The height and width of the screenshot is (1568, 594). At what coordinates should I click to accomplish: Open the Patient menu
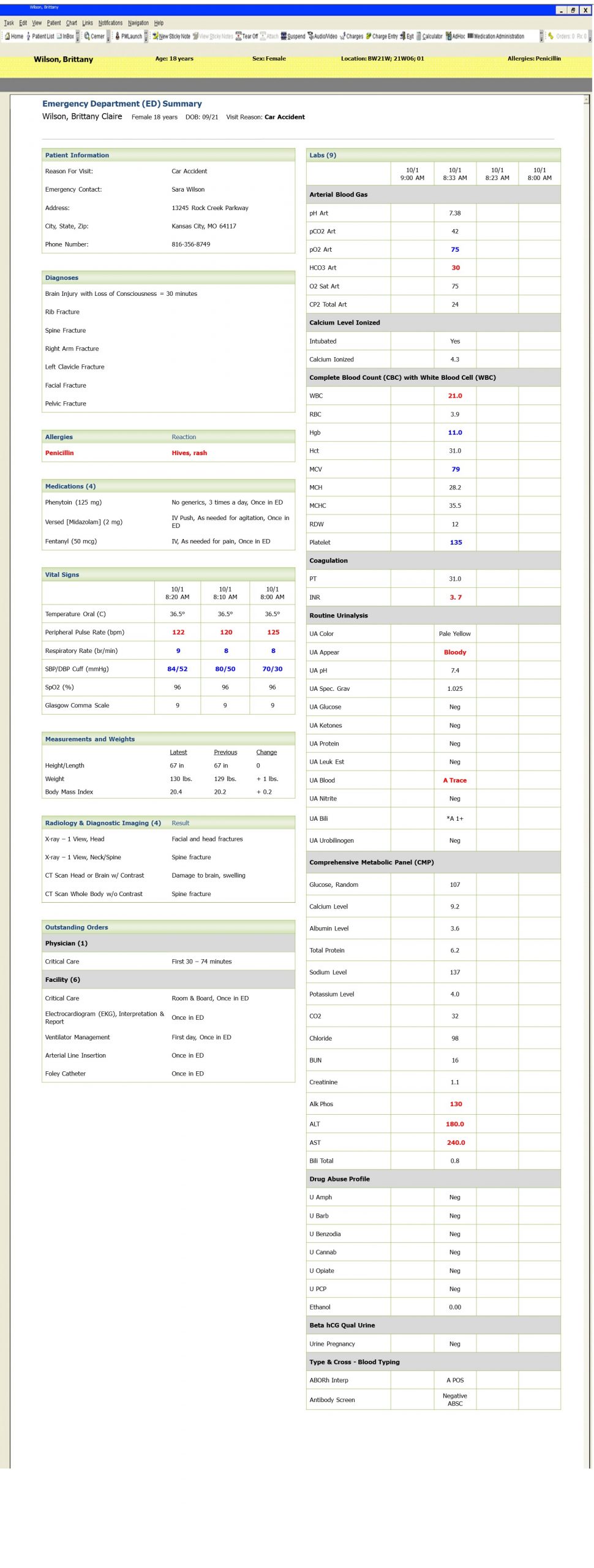pyautogui.click(x=53, y=23)
